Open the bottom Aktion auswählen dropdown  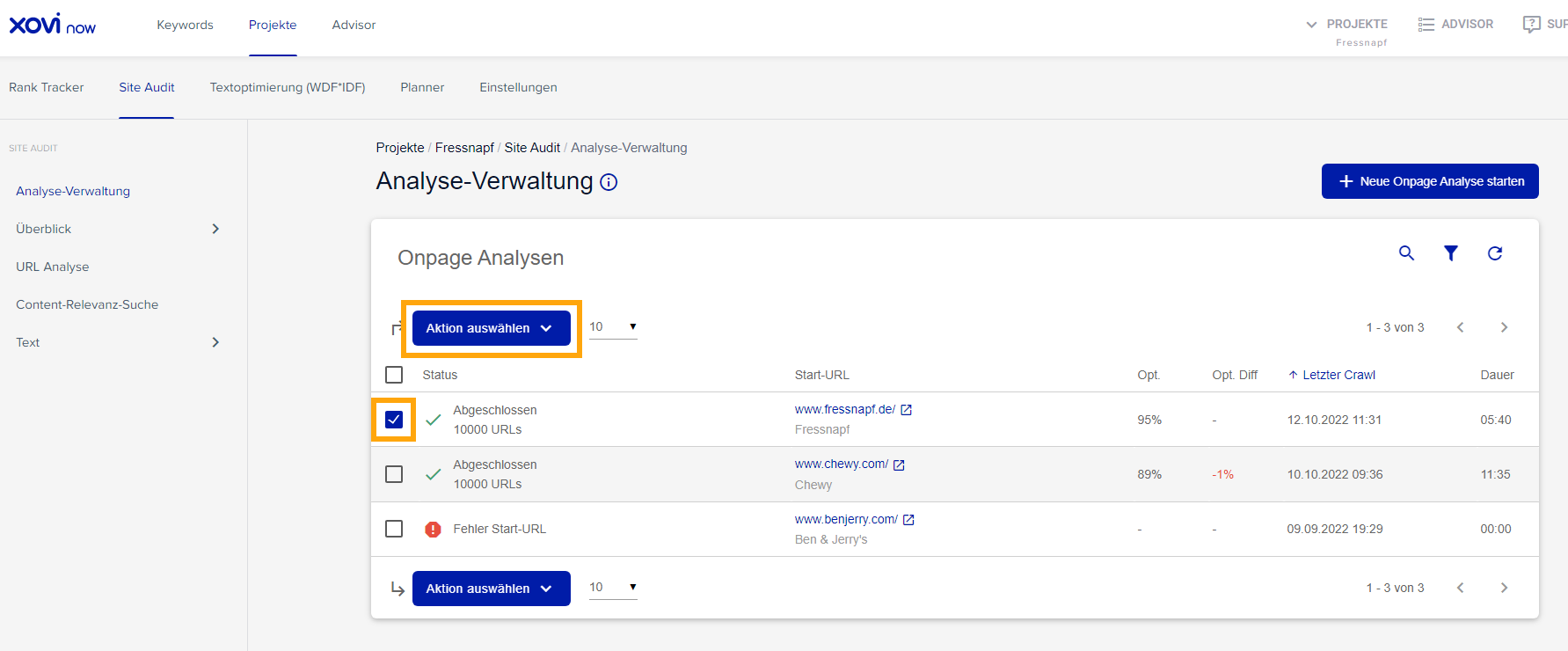pos(492,589)
